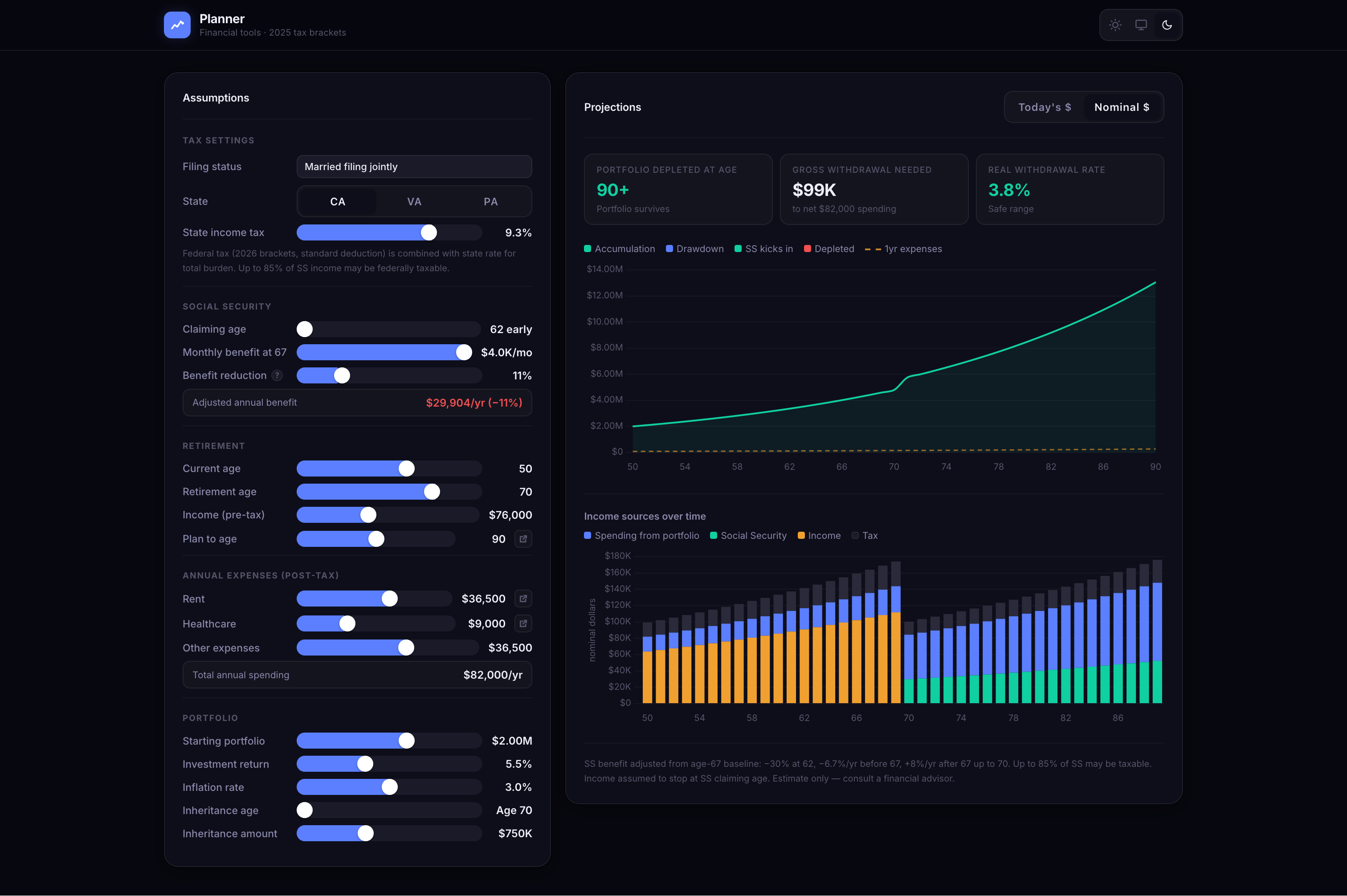Switch projections to Today's $

click(1044, 107)
